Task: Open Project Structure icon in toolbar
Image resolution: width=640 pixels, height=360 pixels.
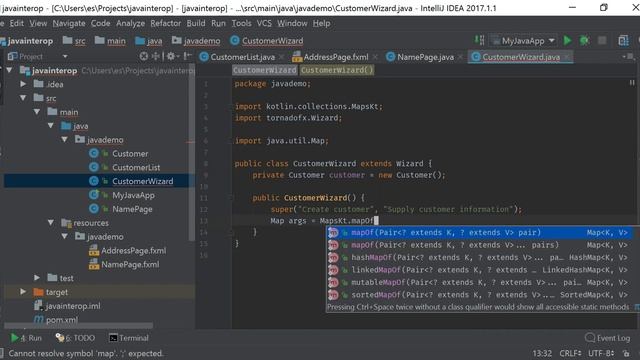Action: (623, 40)
